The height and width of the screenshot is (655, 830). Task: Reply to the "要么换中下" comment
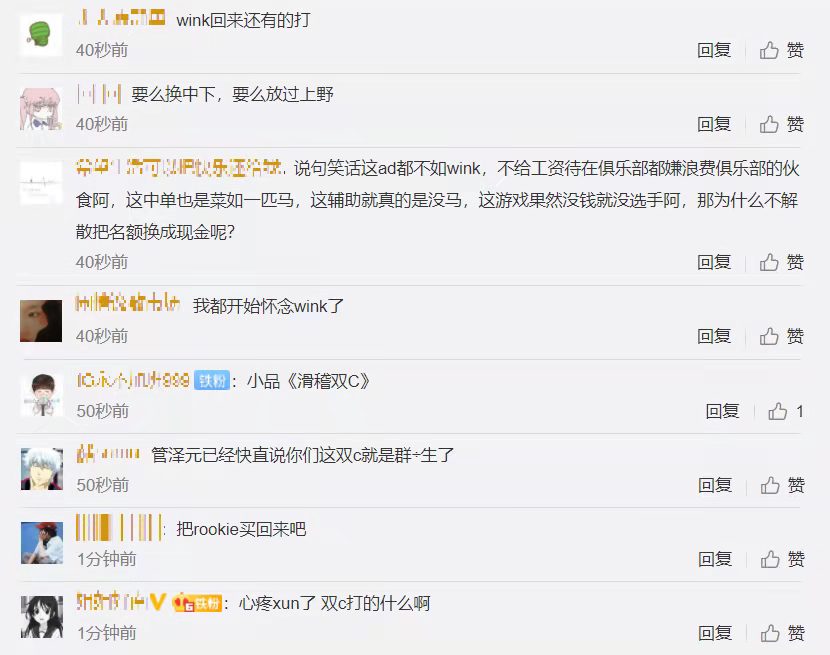point(714,124)
